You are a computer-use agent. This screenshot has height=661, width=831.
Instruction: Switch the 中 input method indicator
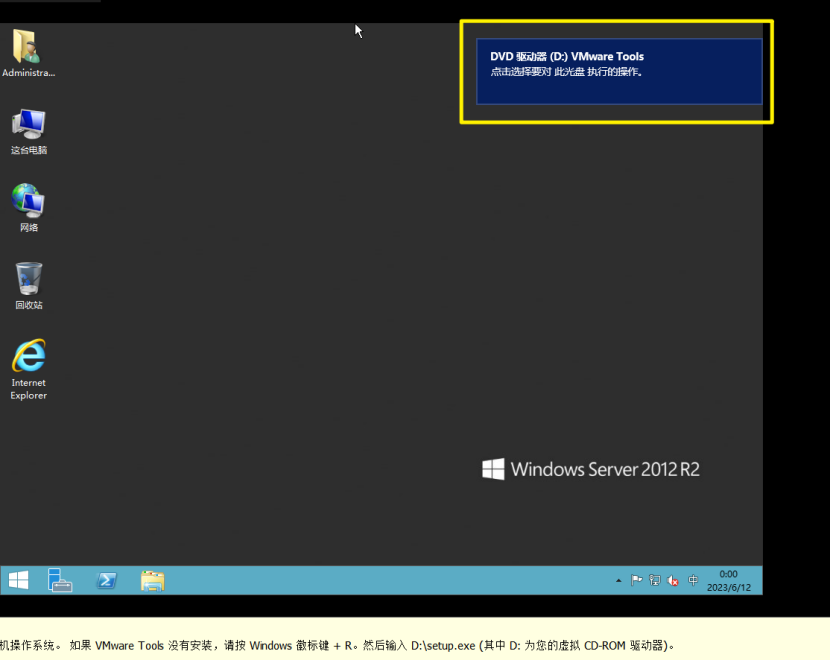(x=693, y=580)
